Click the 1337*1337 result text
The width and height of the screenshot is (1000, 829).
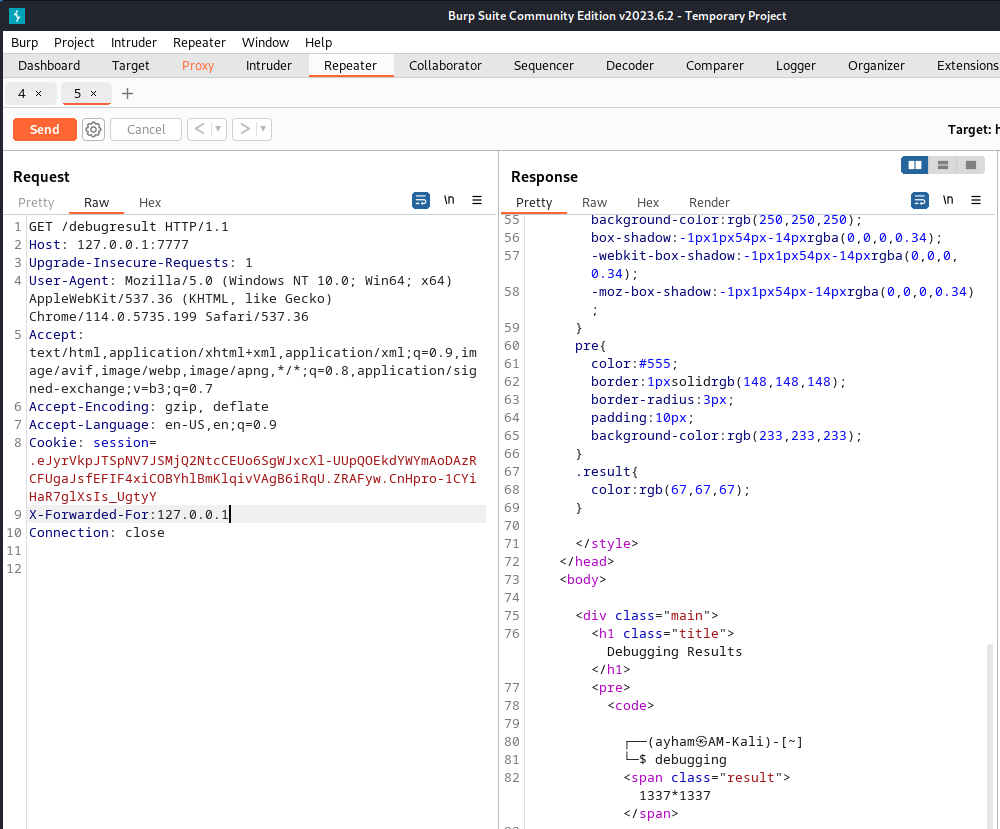[675, 795]
